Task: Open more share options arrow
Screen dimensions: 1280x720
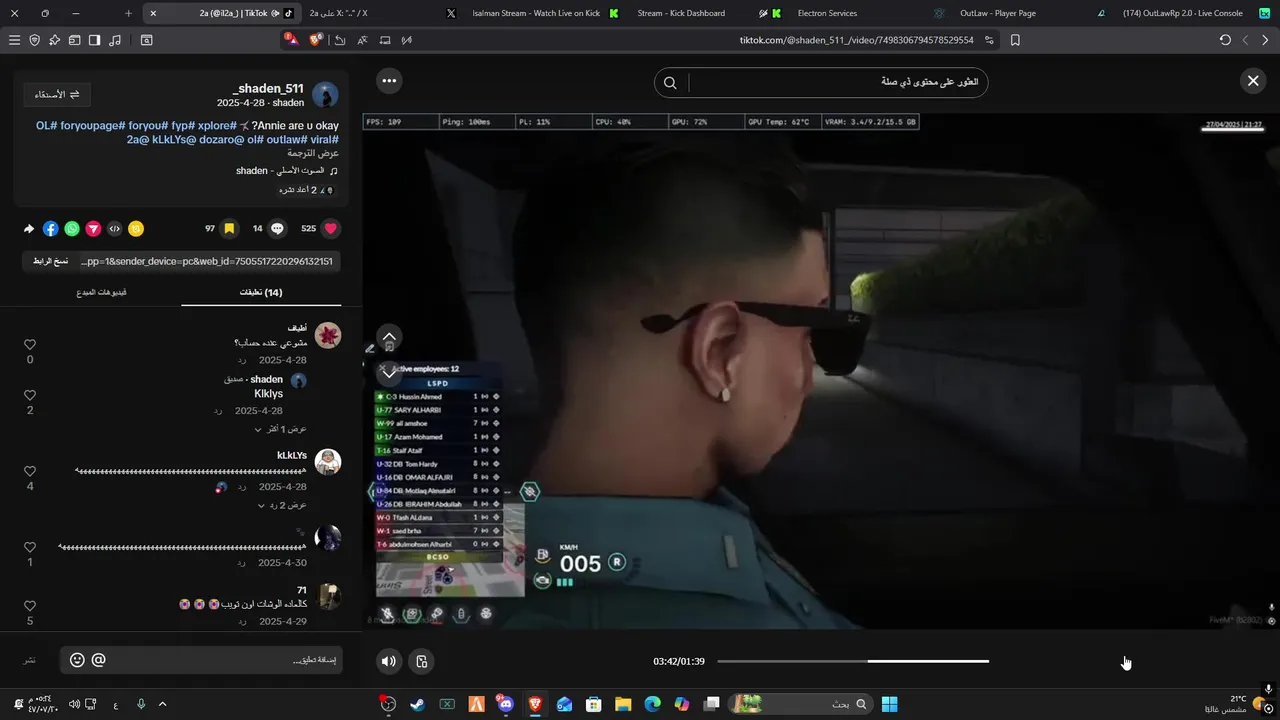Action: 29,228
